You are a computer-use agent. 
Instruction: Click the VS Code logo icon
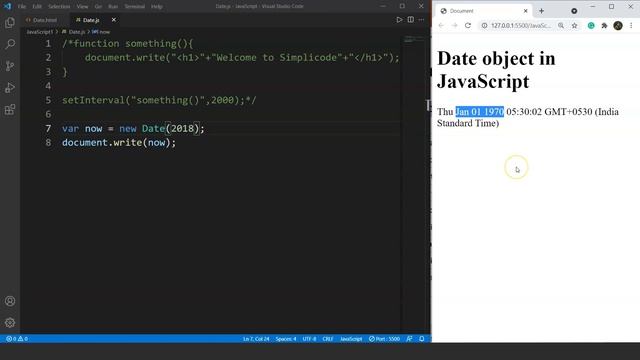pos(7,6)
